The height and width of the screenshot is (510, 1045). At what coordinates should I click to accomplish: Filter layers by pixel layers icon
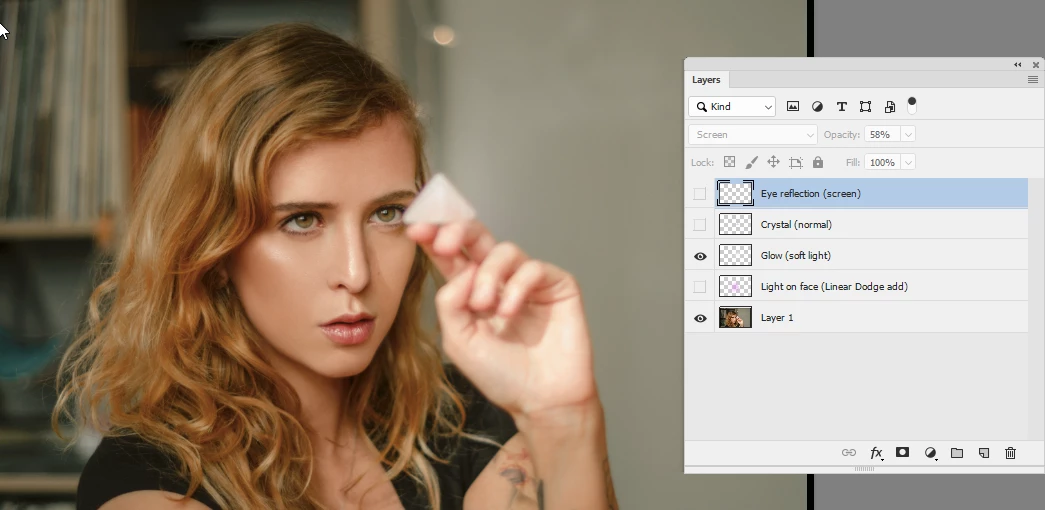click(792, 106)
